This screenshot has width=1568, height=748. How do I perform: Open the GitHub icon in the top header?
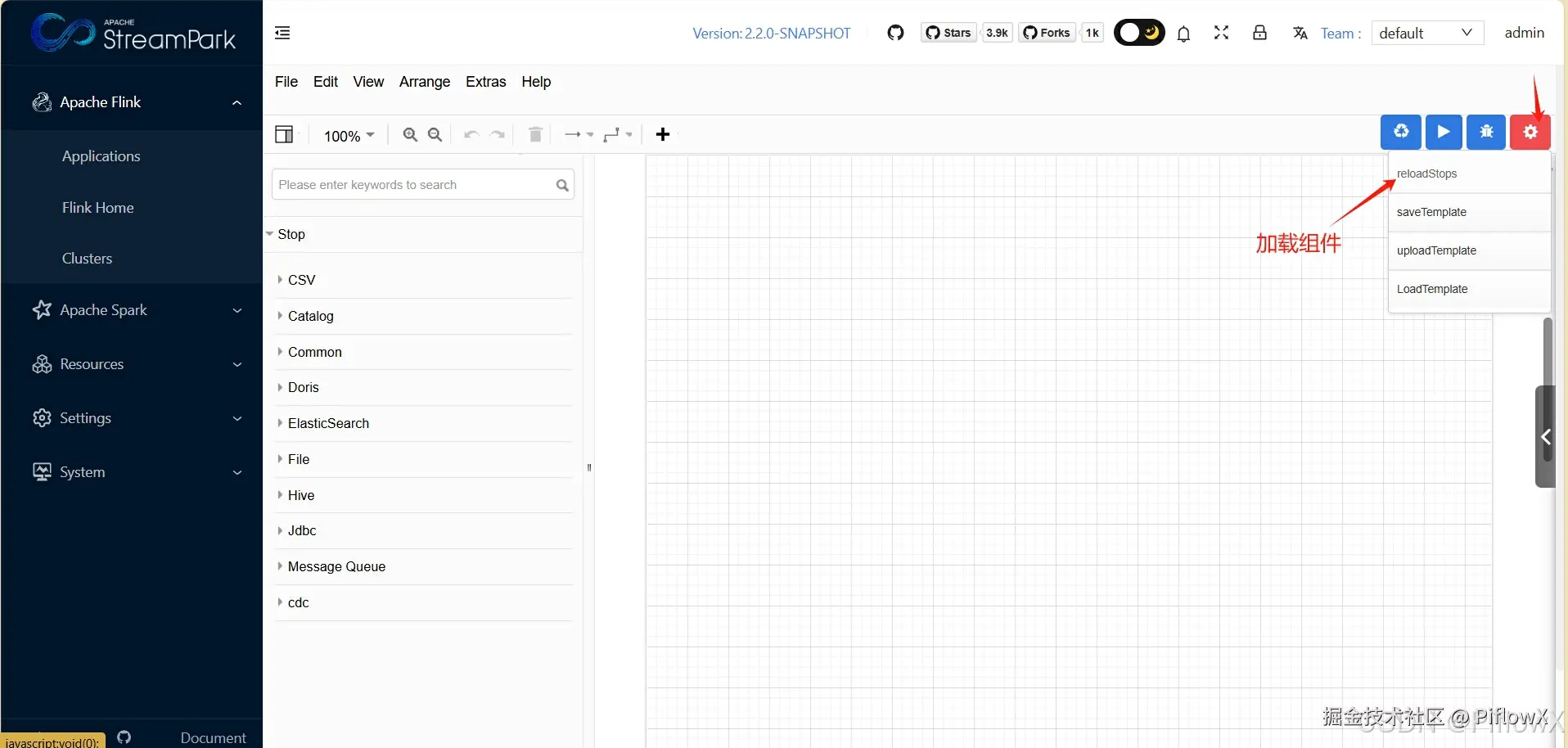895,33
